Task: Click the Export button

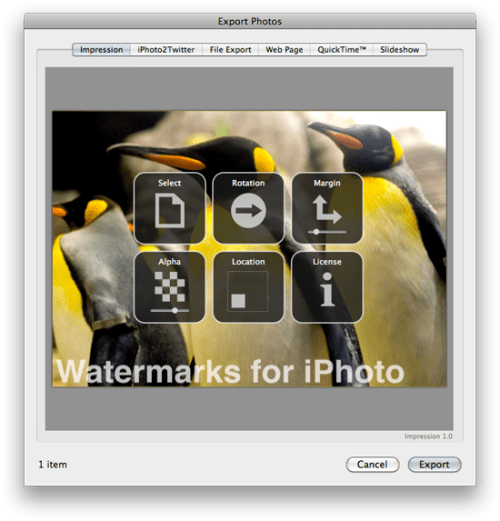Action: pos(434,464)
